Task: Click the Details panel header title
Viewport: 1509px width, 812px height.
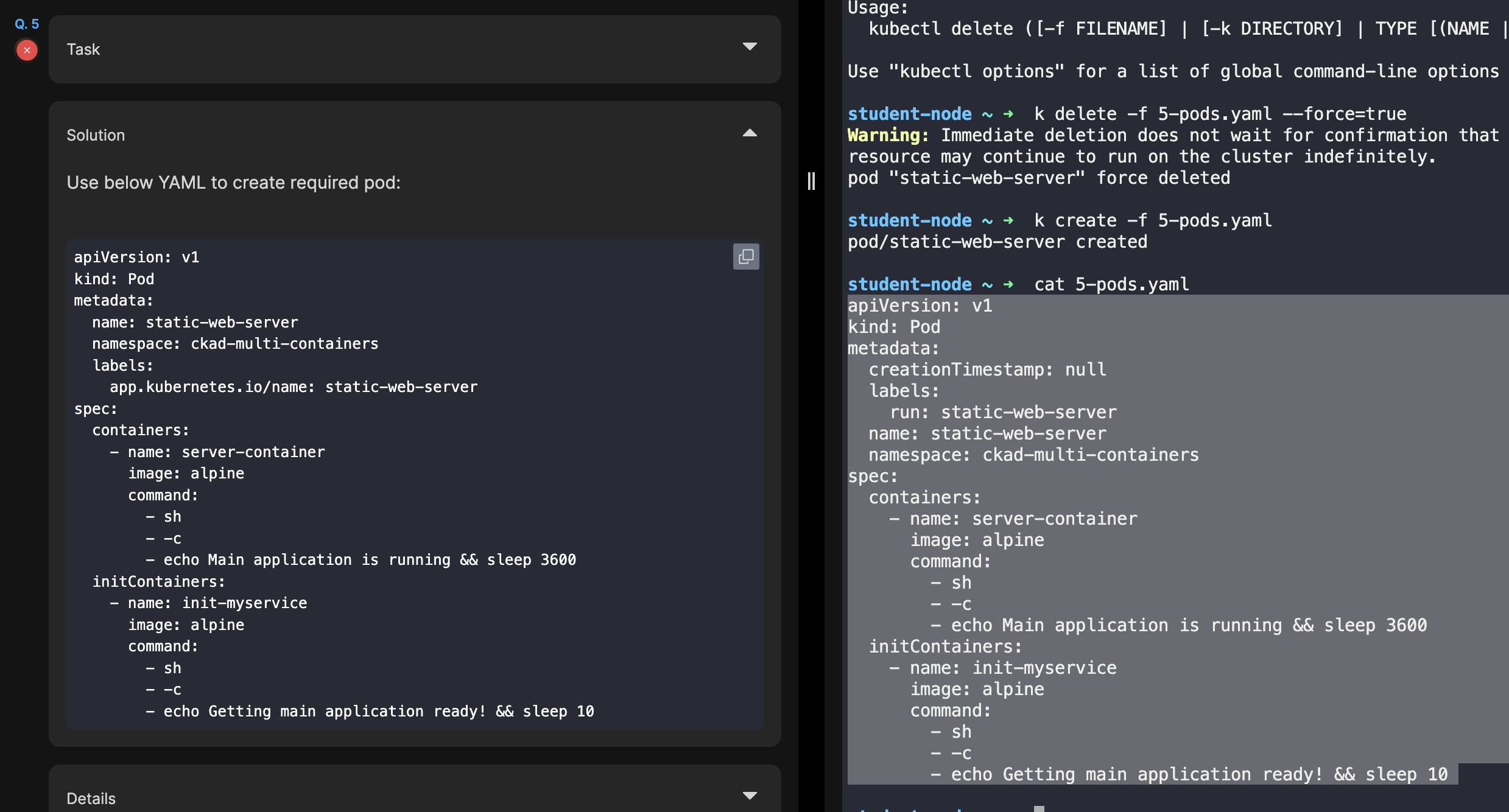Action: pos(91,799)
